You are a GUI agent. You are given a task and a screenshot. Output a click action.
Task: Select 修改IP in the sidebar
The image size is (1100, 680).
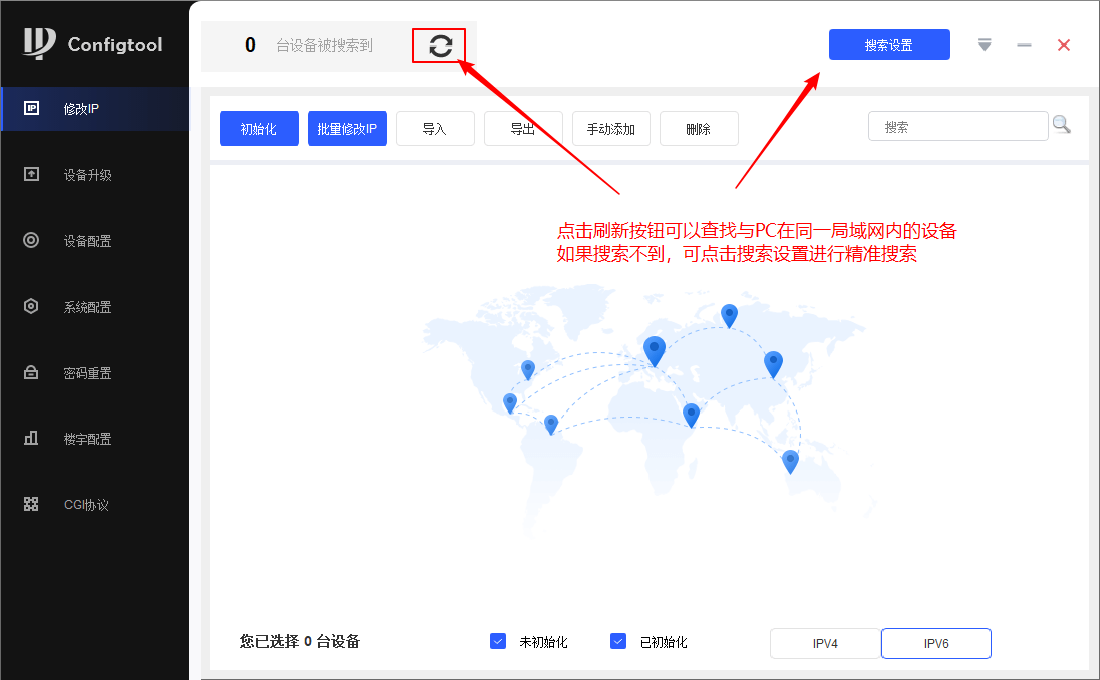tap(95, 109)
